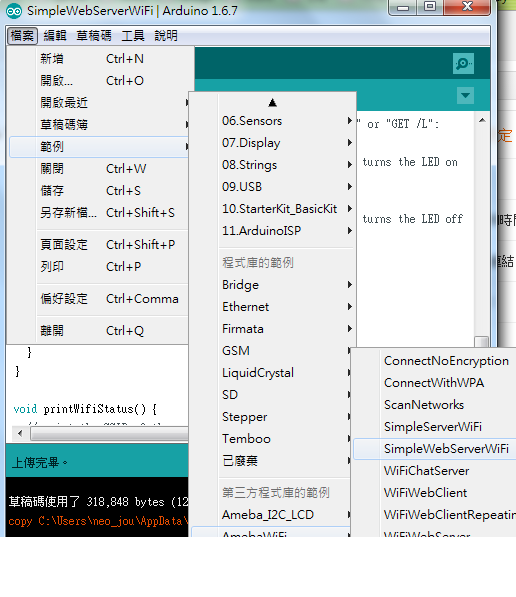Open the 工具 menu
The height and width of the screenshot is (597, 516).
[133, 36]
